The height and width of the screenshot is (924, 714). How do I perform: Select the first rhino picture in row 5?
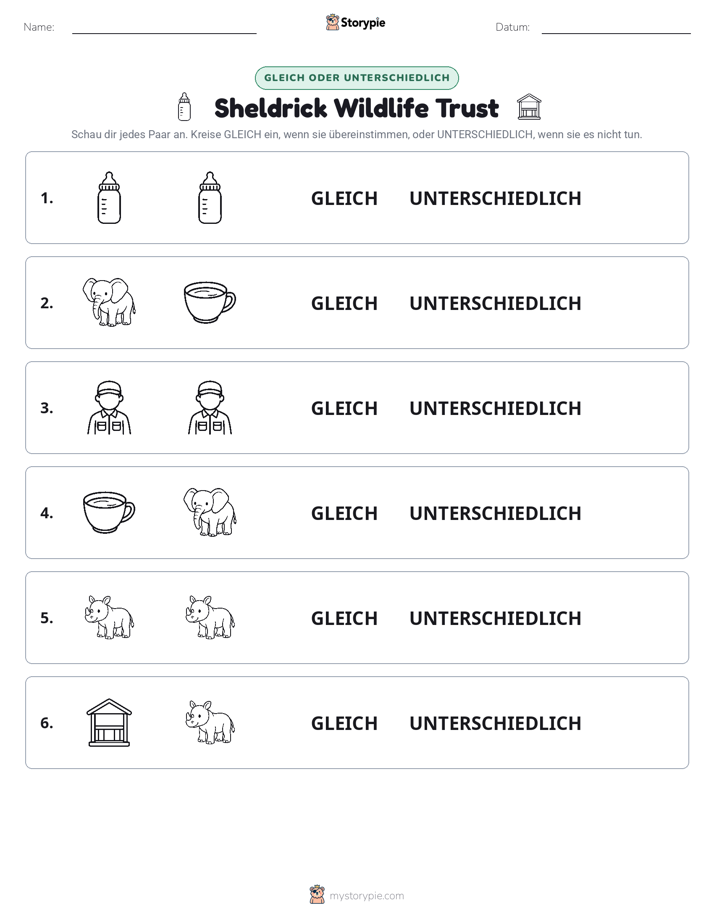[109, 617]
